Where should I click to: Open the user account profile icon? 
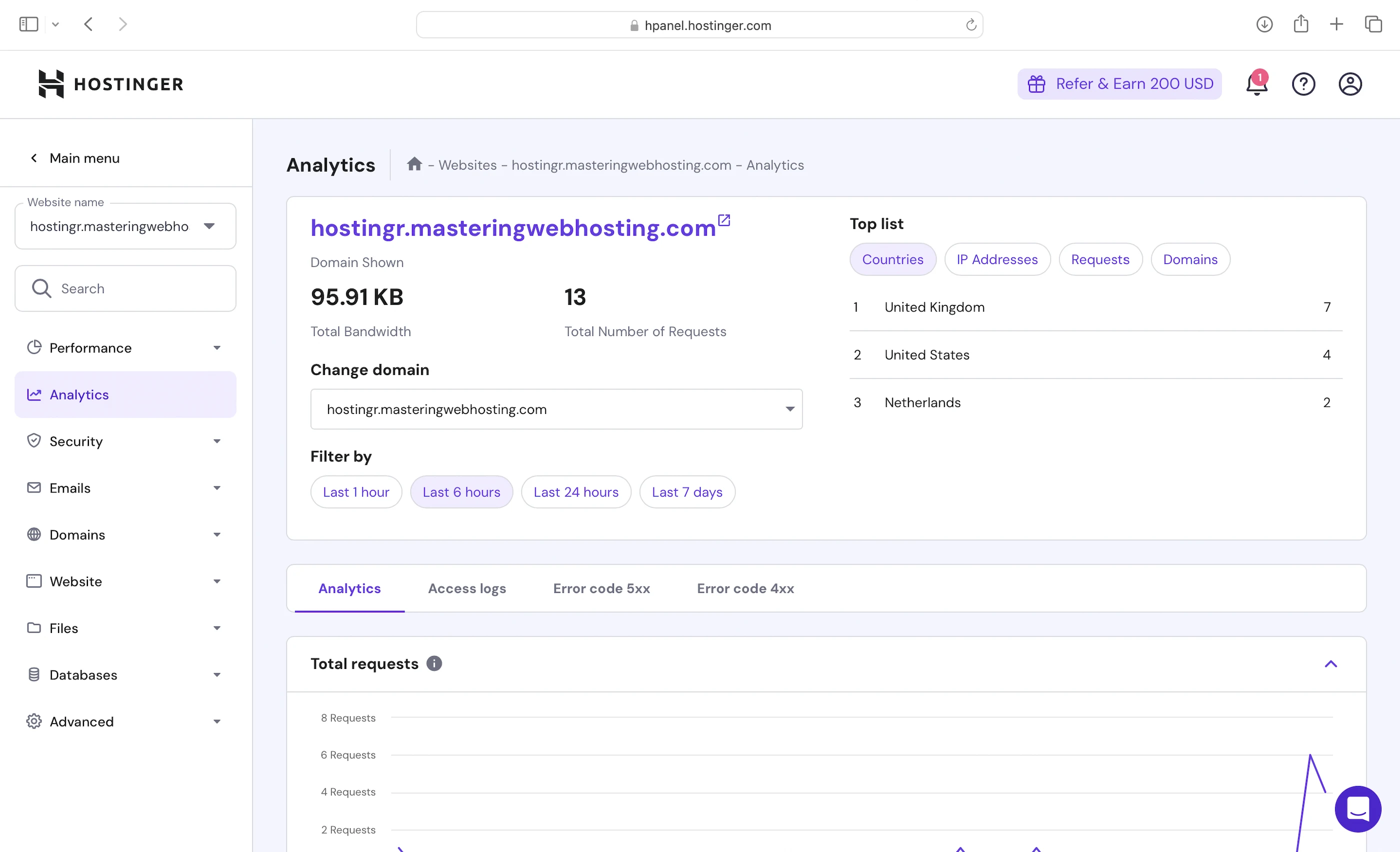[1349, 84]
